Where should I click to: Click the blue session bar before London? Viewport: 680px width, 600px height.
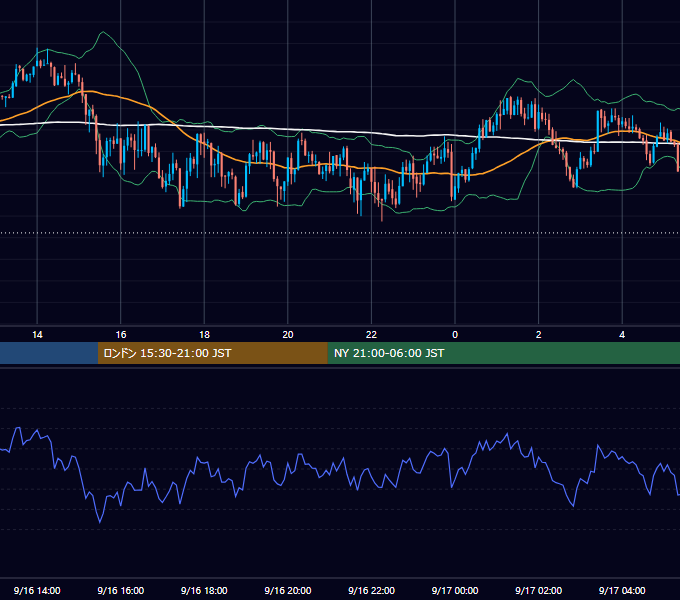tap(49, 353)
